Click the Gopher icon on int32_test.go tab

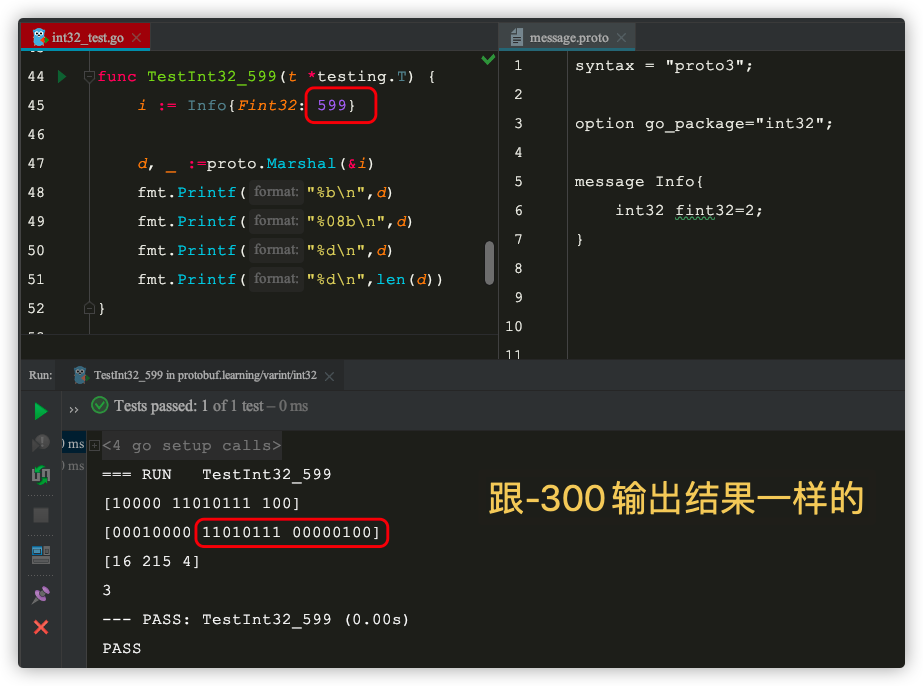(x=39, y=37)
